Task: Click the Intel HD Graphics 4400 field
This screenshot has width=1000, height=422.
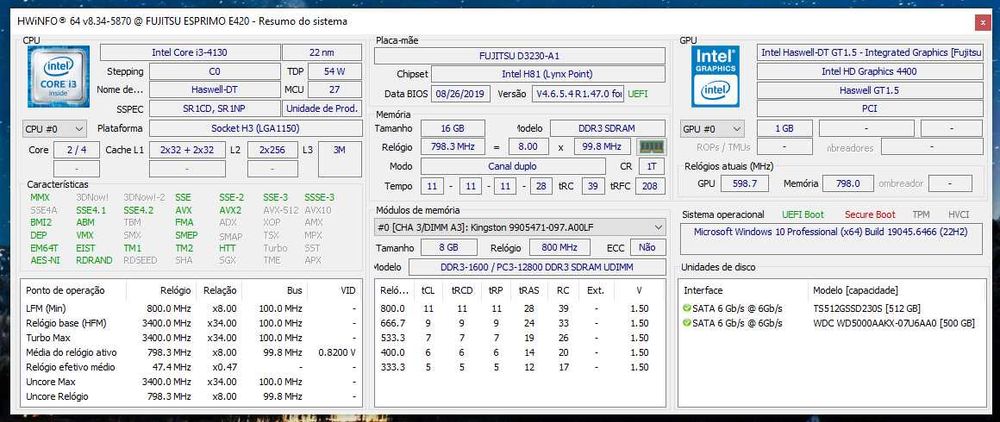Action: [x=869, y=71]
